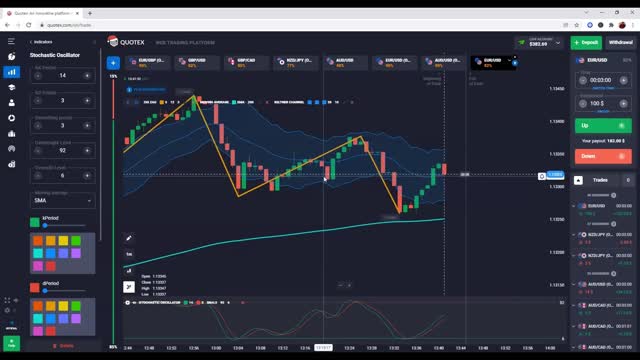Screen dimensions: 640x360
Task: Open kPeriod green color box
Action: [x=35, y=222]
